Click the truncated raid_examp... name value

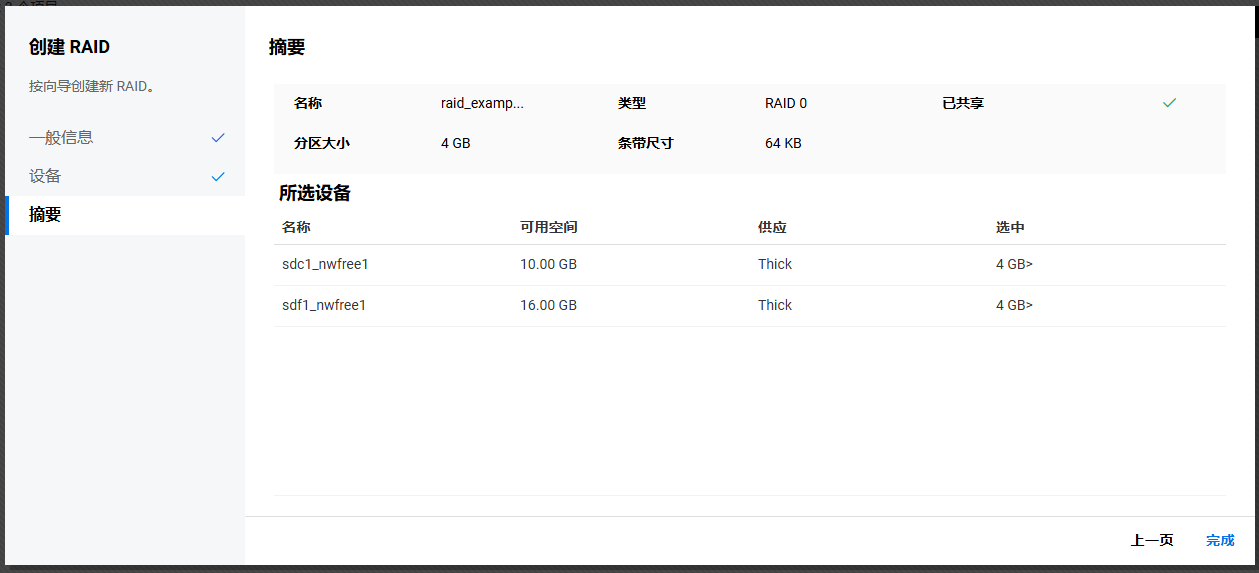point(482,103)
